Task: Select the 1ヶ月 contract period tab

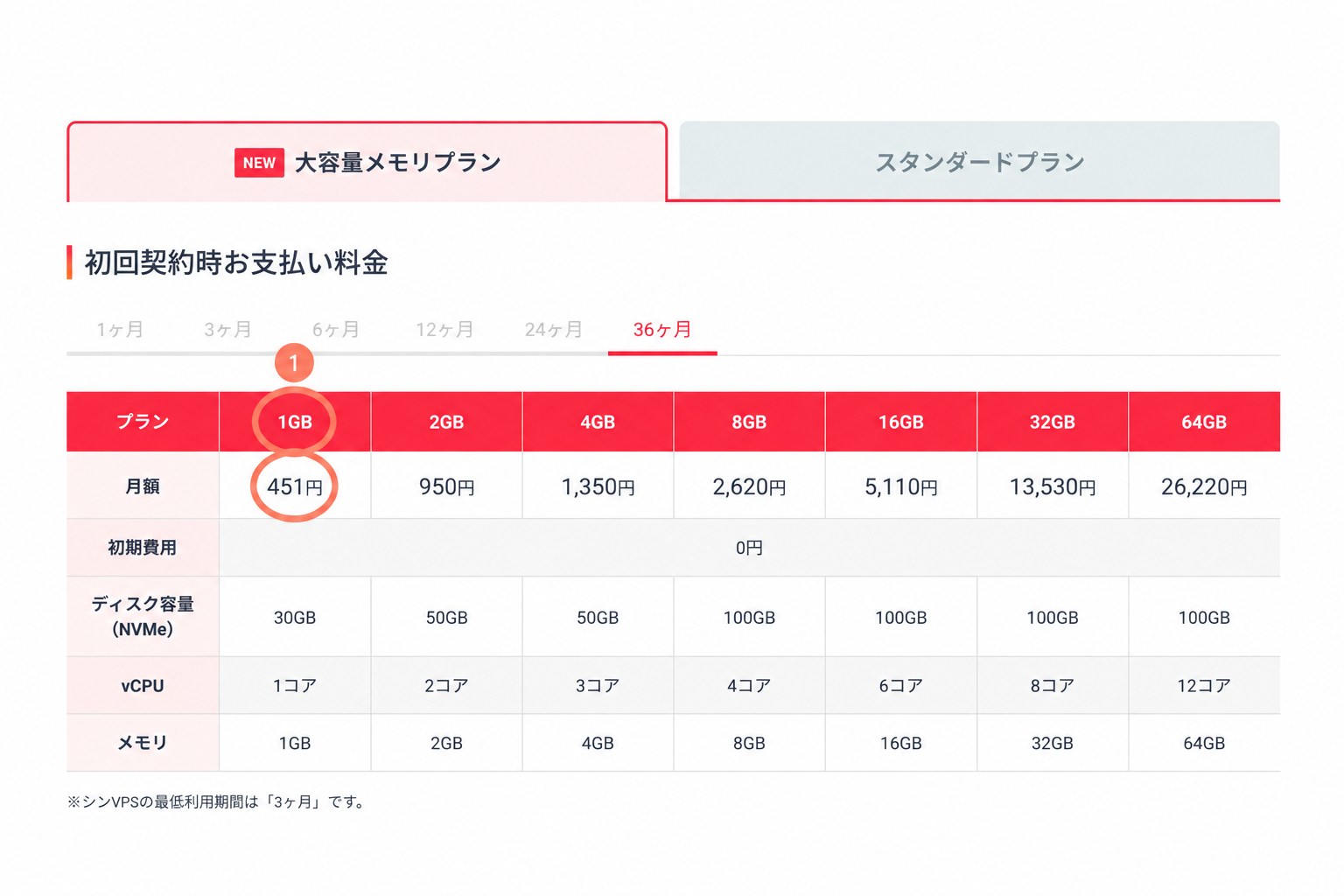Action: click(120, 330)
